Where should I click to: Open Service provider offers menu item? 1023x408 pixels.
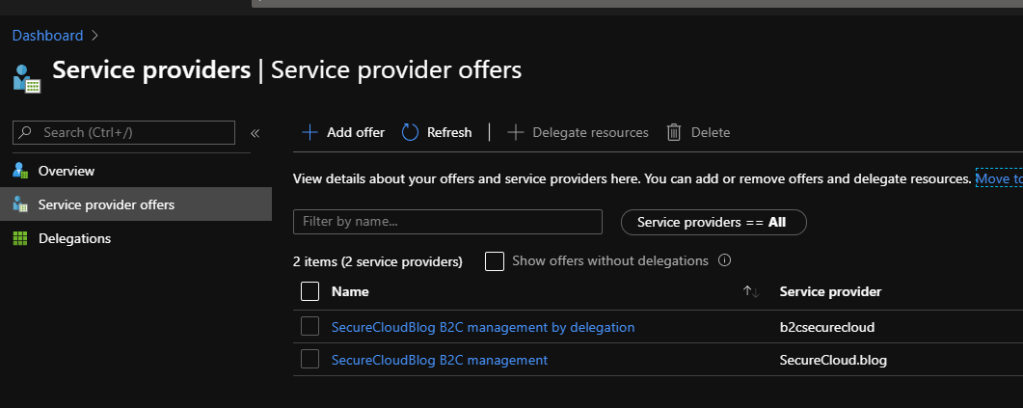tap(106, 205)
